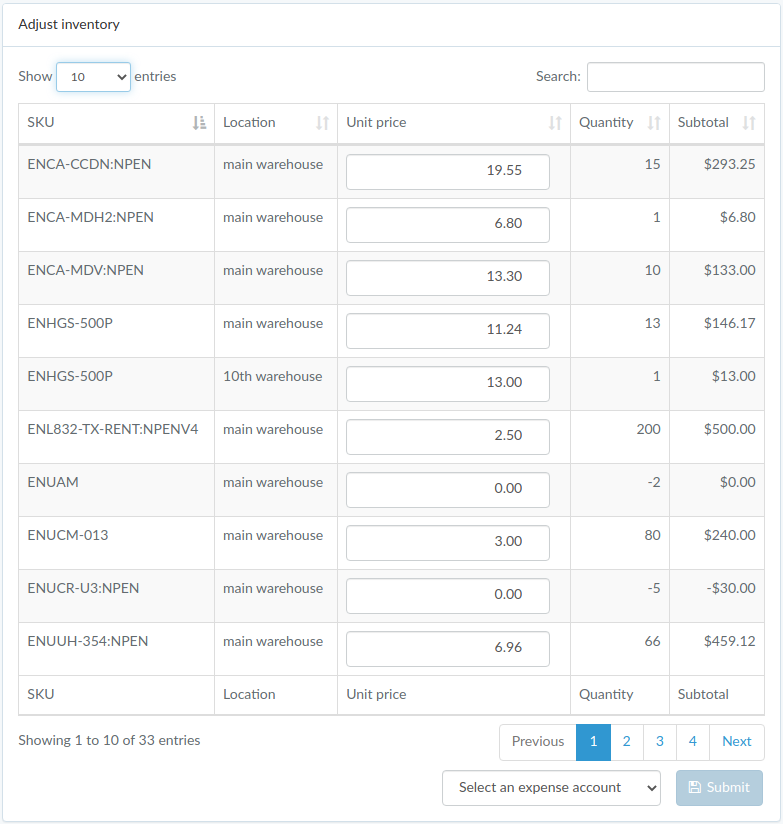
Task: Click SKU text ENCA-MDV:NPEN
Action: [x=85, y=271]
